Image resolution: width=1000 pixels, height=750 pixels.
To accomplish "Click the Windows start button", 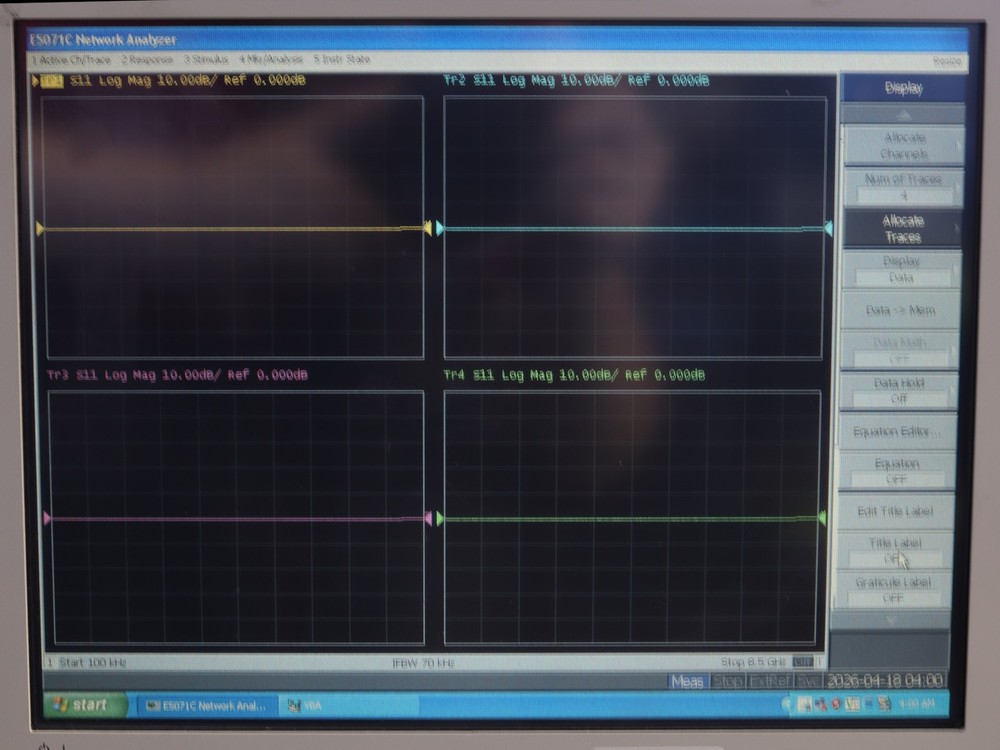I will (x=83, y=704).
